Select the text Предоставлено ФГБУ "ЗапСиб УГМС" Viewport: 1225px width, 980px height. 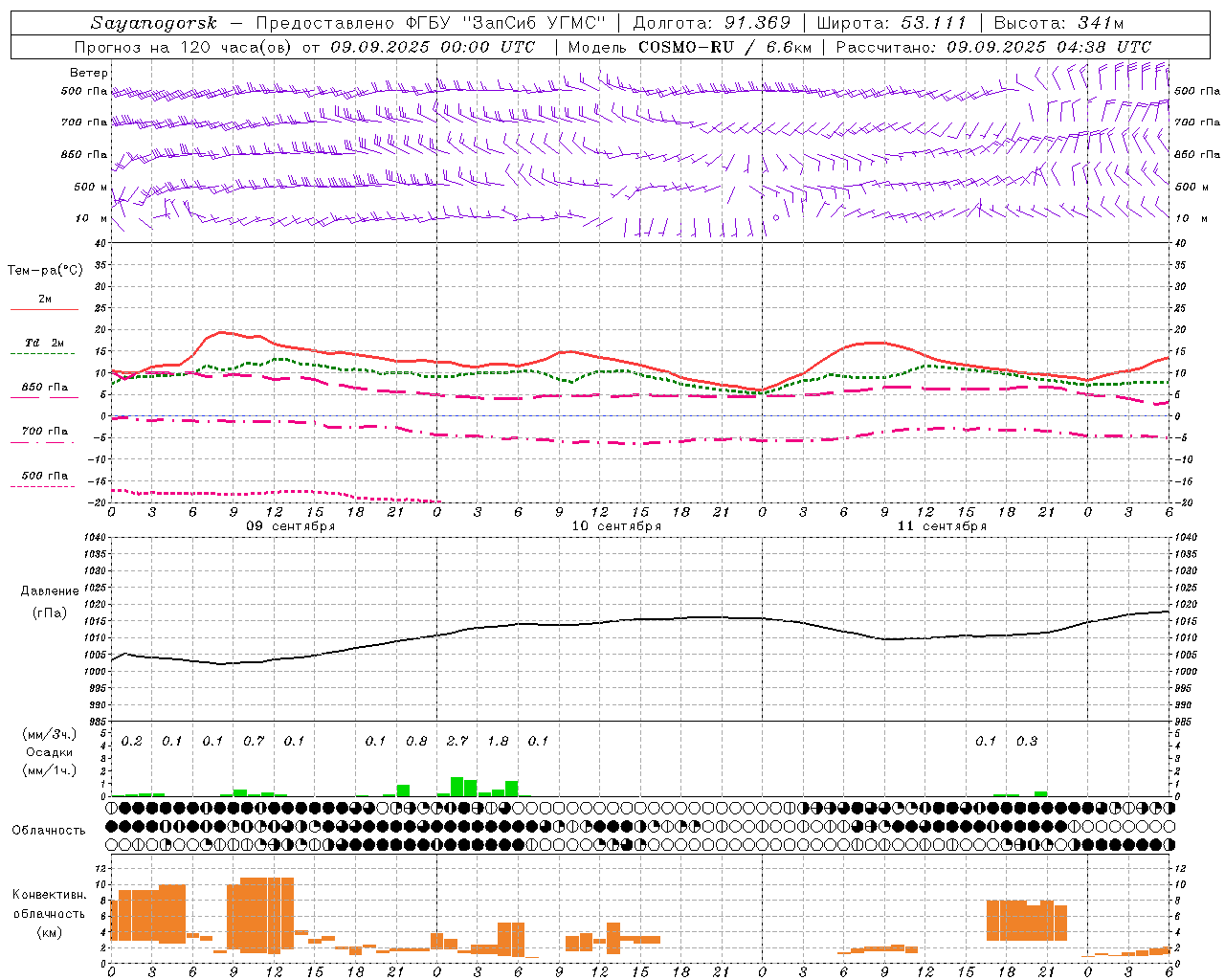431,23
